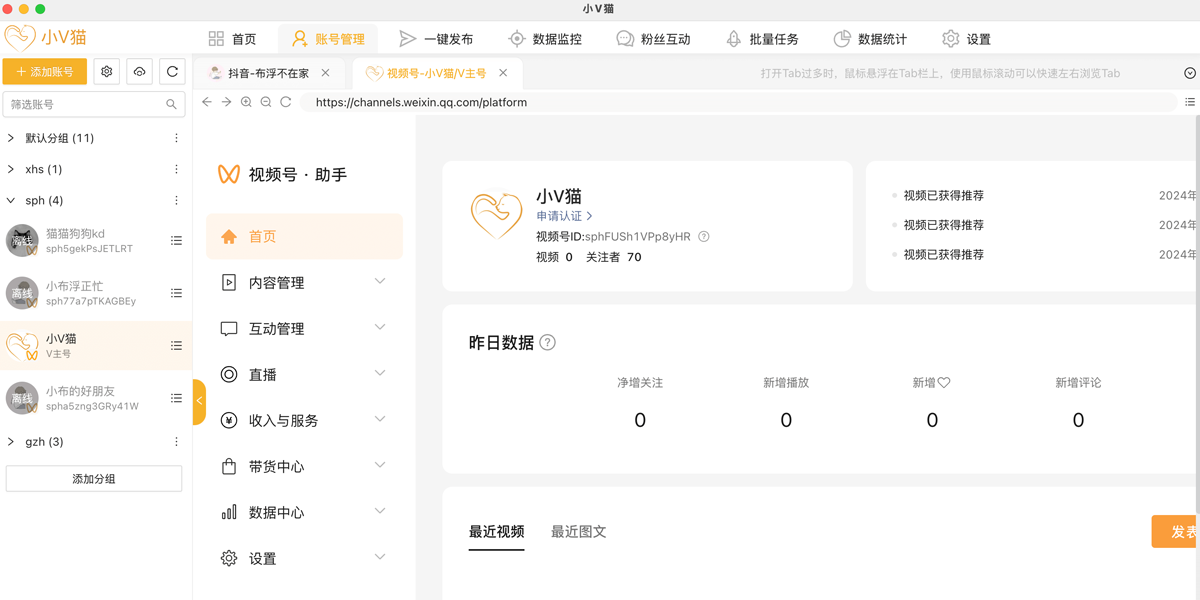Click the help icon next to 视频号ID
This screenshot has width=1200, height=600.
click(x=704, y=237)
